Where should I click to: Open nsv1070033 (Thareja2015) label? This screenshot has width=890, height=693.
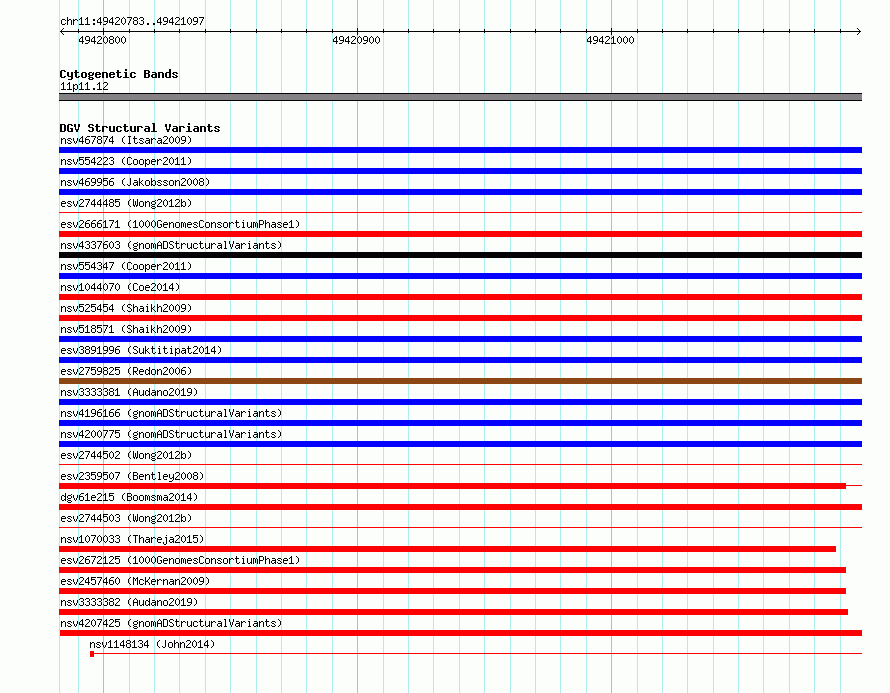click(x=132, y=539)
